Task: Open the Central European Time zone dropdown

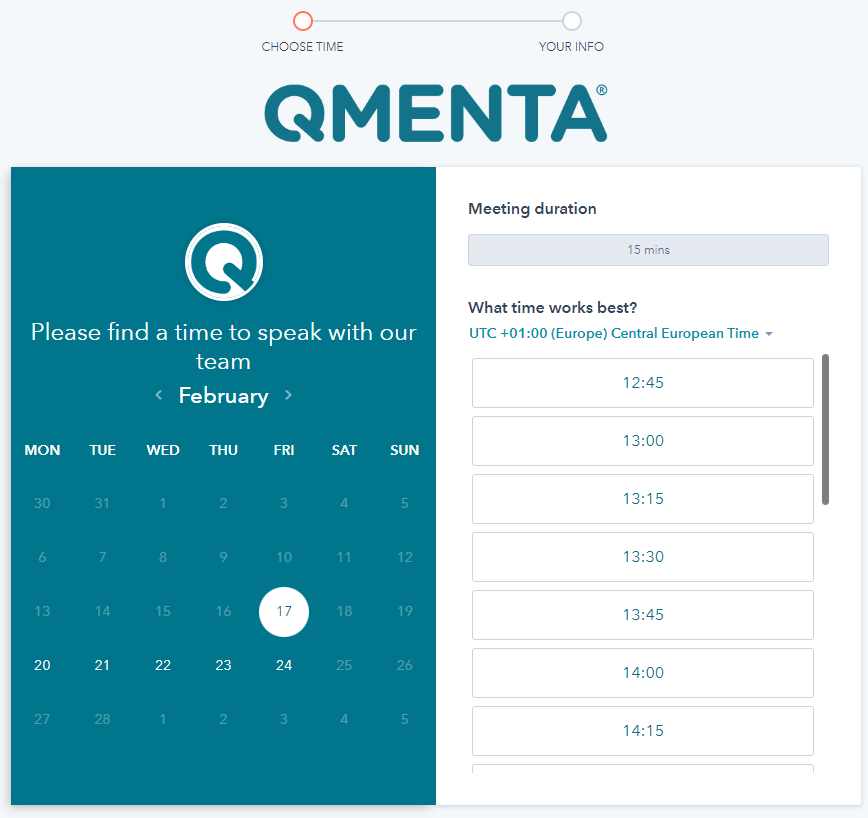Action: click(x=621, y=334)
